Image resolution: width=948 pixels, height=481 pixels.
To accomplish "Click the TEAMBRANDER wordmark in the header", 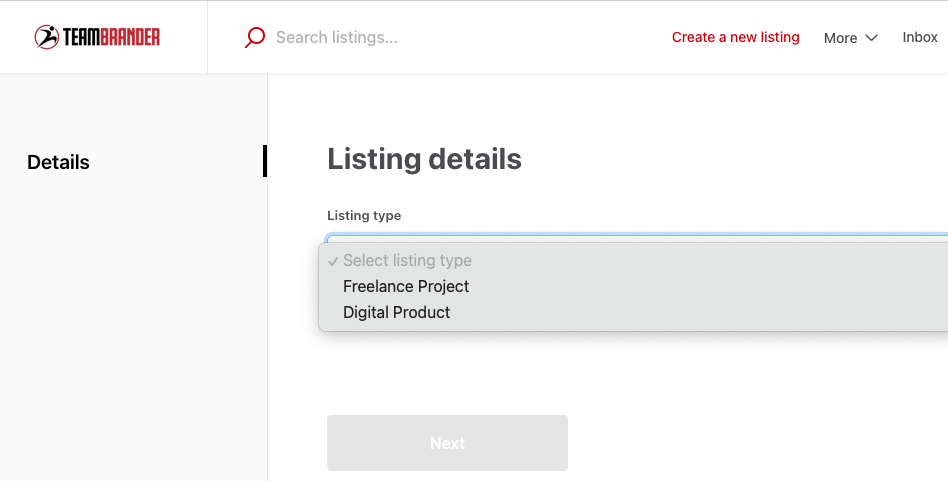I will coord(111,37).
